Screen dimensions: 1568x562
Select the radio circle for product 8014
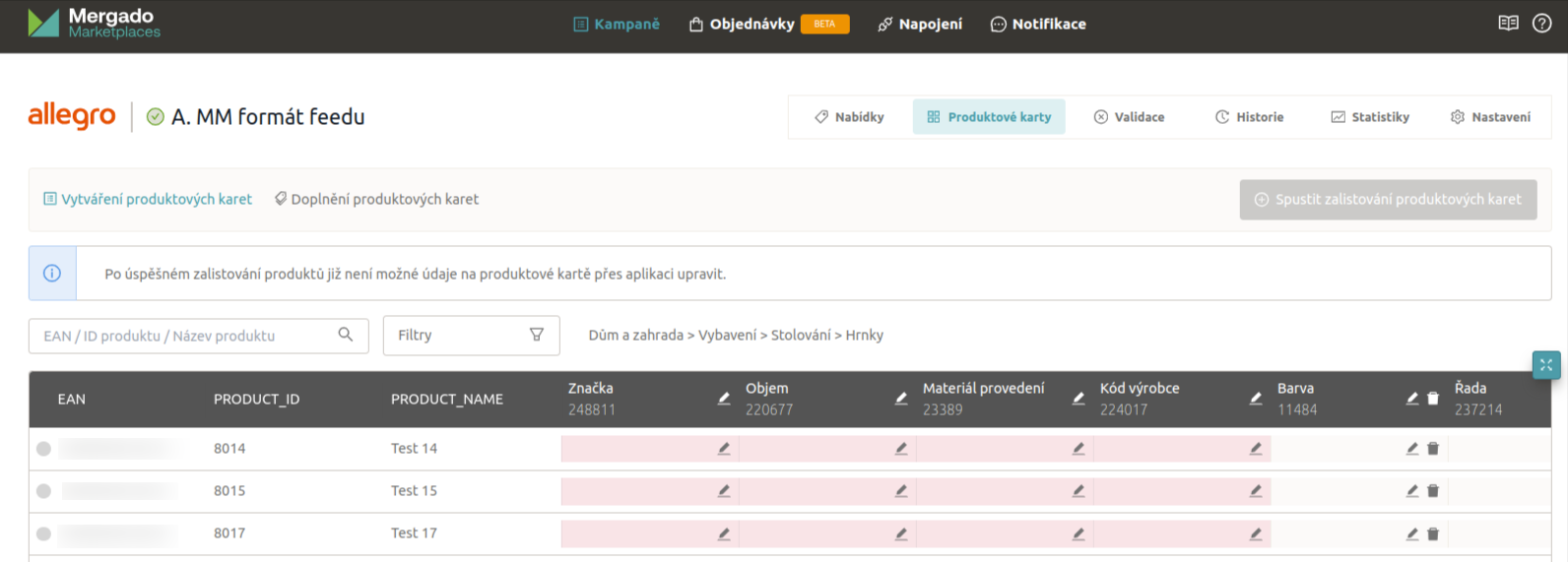pos(43,449)
